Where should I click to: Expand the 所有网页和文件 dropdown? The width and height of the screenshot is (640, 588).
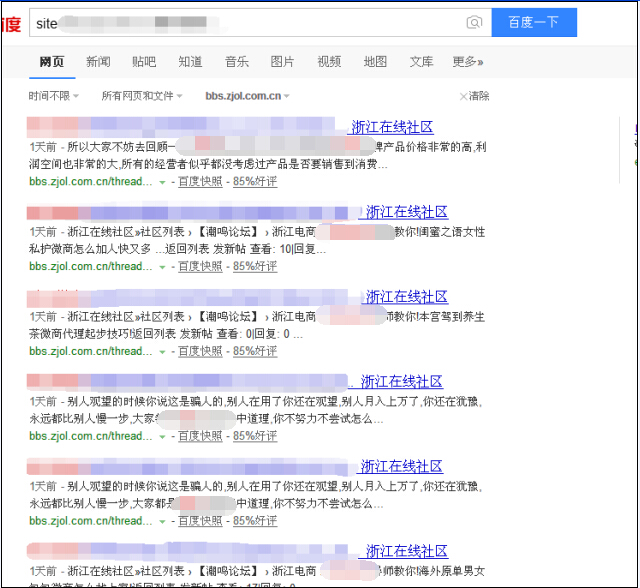click(x=141, y=96)
